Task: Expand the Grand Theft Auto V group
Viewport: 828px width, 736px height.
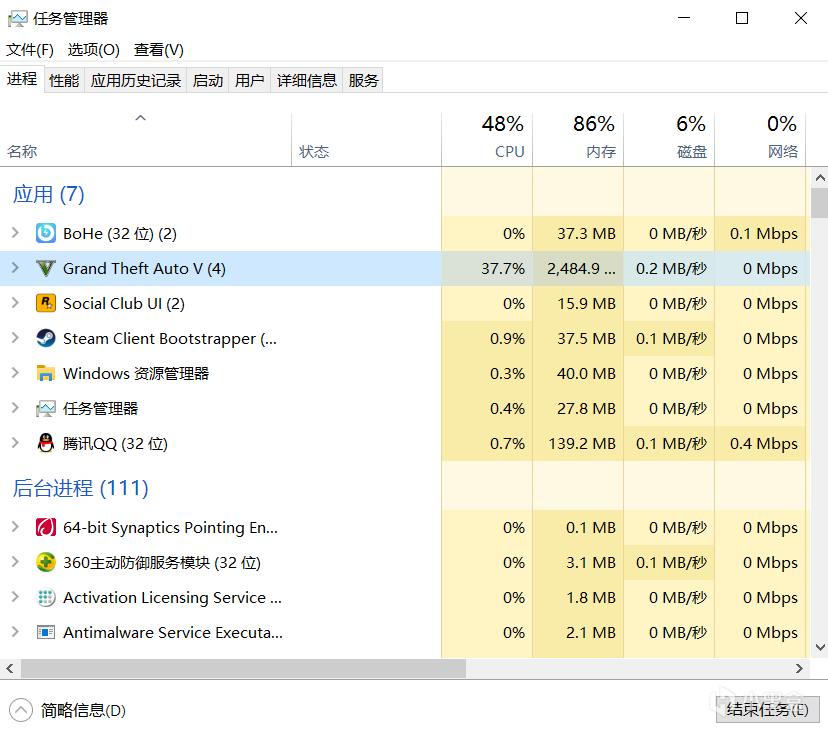Action: tap(15, 268)
